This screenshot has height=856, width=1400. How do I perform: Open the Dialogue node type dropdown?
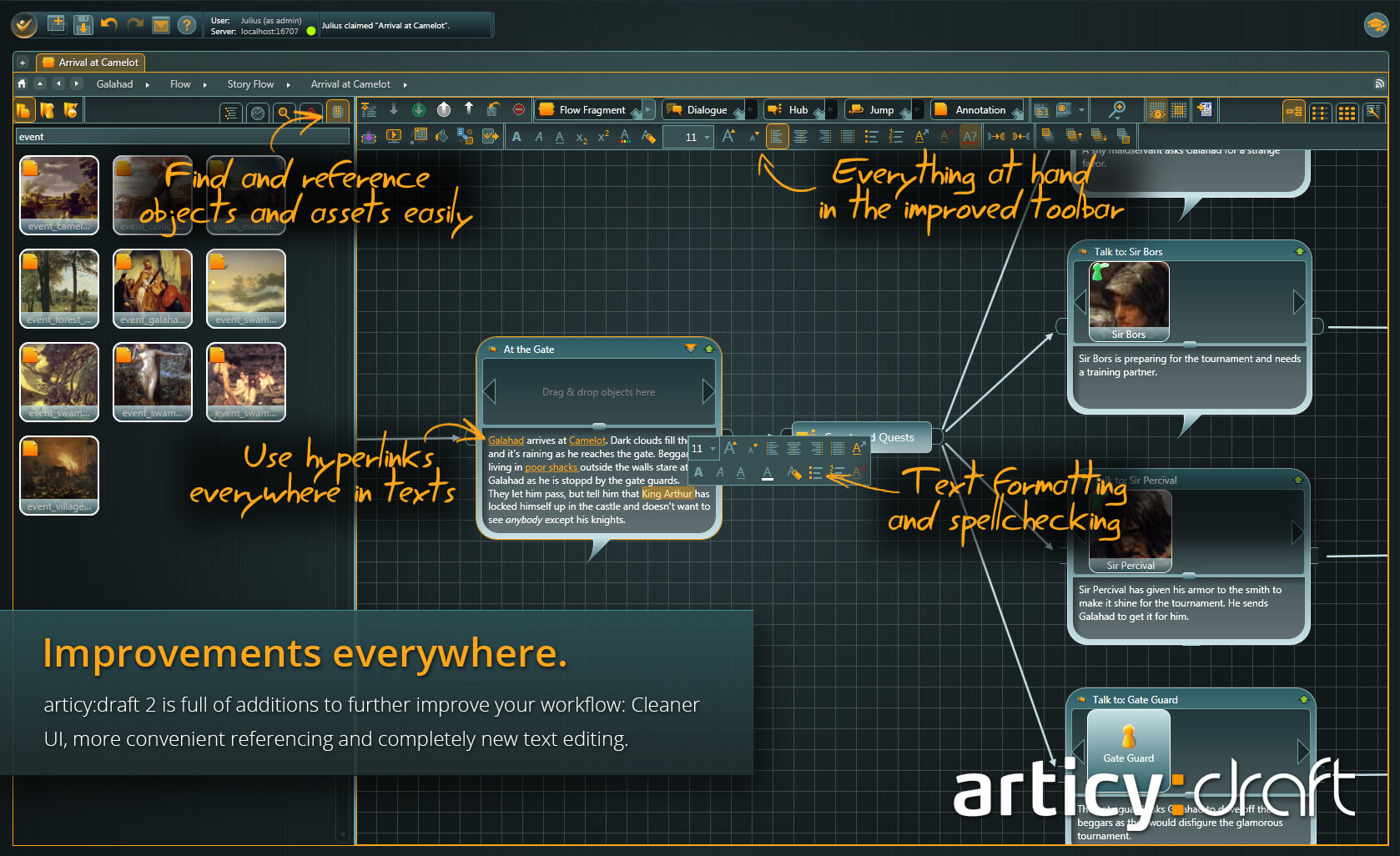(750, 109)
